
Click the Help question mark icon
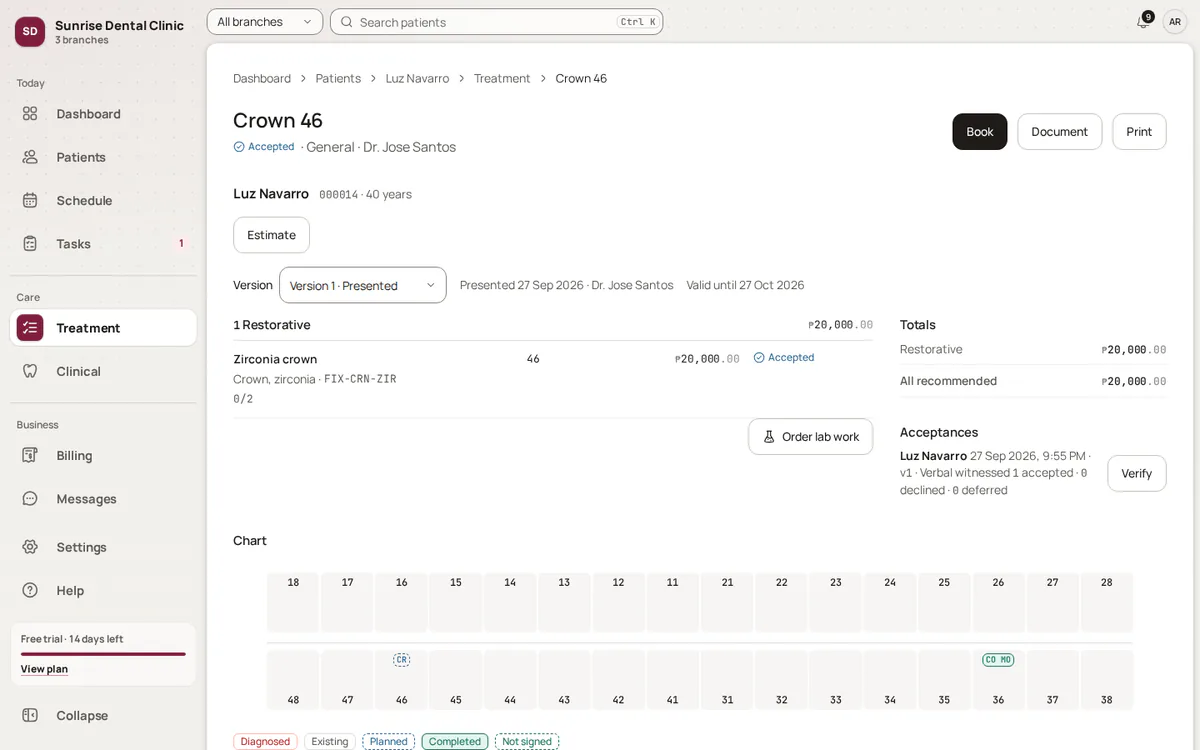(x=30, y=590)
